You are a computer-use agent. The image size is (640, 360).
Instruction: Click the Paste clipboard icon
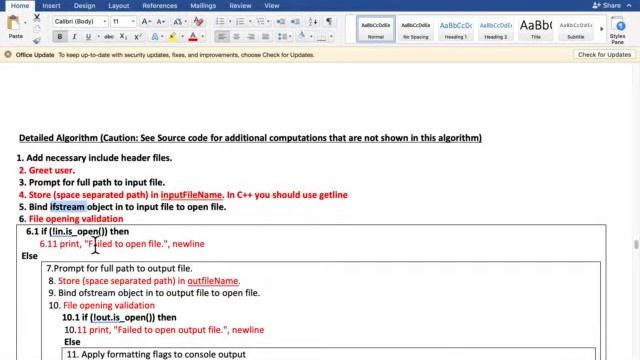(x=13, y=23)
